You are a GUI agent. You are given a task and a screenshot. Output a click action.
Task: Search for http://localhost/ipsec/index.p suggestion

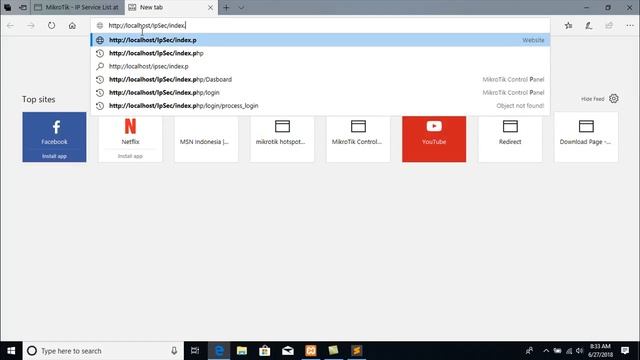coord(320,66)
